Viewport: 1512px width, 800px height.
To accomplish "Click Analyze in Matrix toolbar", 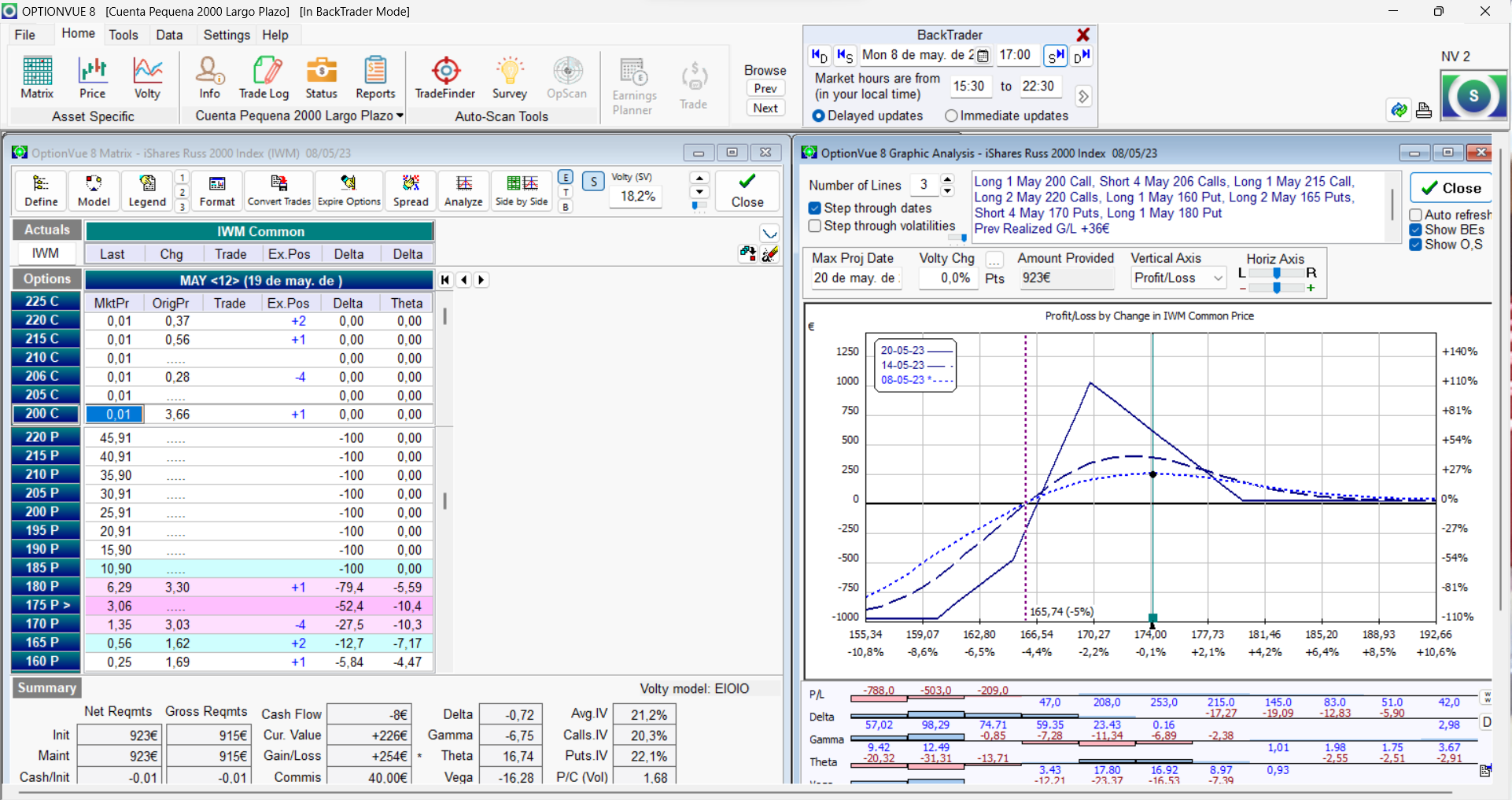I will tap(463, 191).
